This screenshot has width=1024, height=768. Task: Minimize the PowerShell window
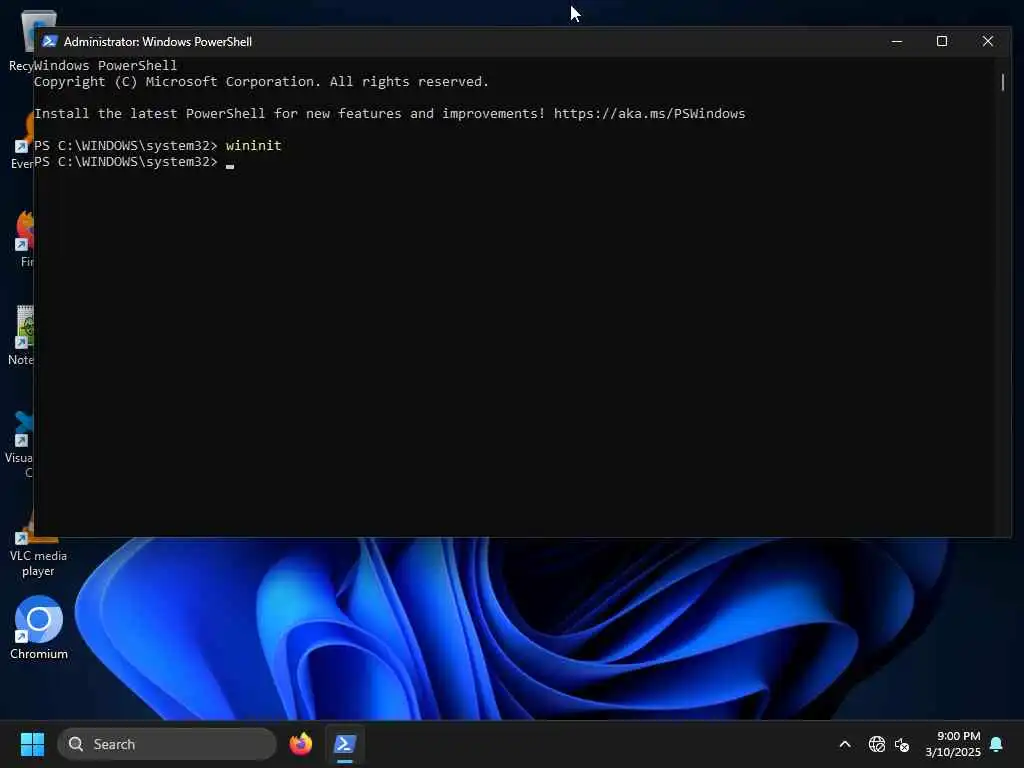click(897, 42)
